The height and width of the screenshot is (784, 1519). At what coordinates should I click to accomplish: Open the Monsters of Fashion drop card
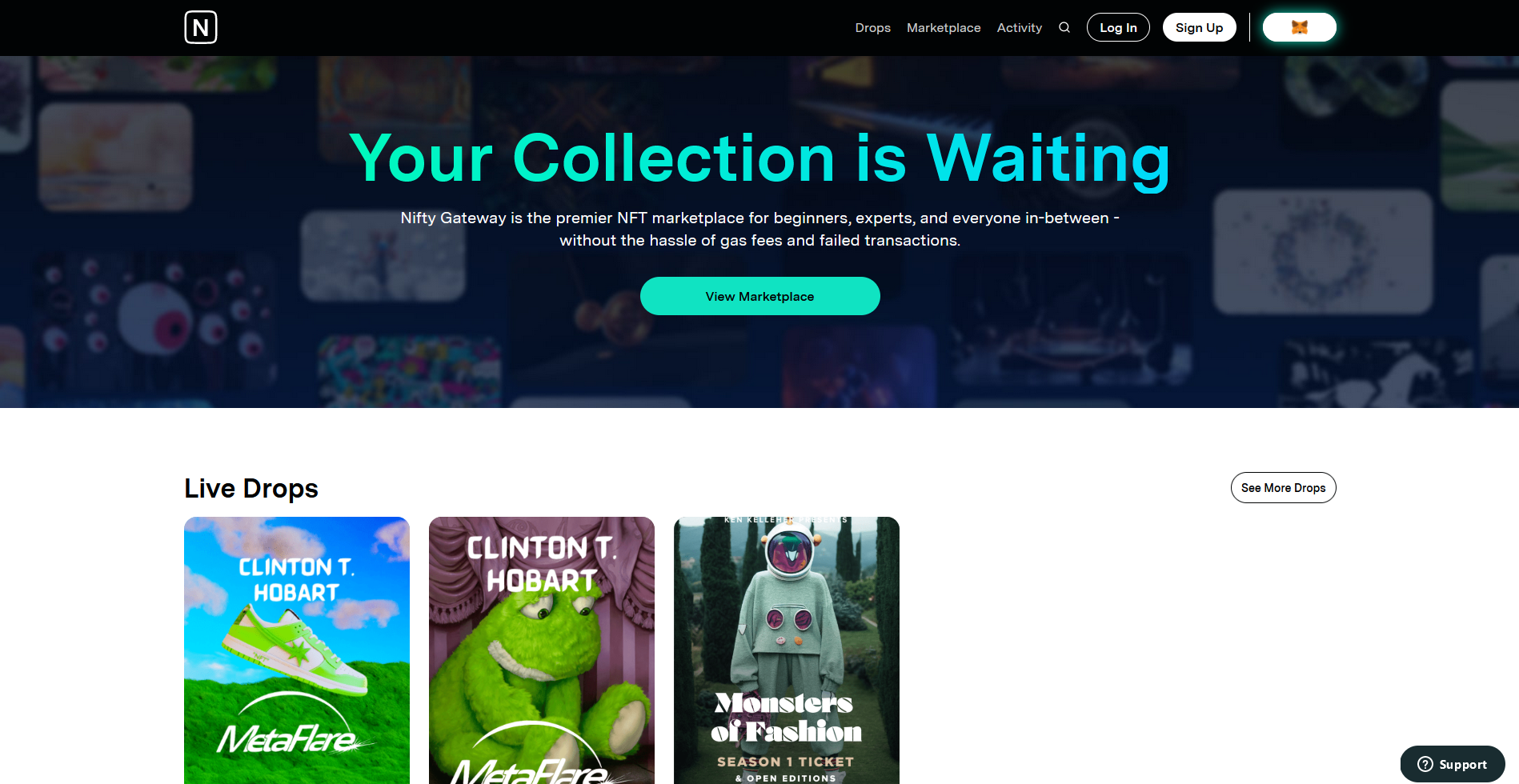787,650
